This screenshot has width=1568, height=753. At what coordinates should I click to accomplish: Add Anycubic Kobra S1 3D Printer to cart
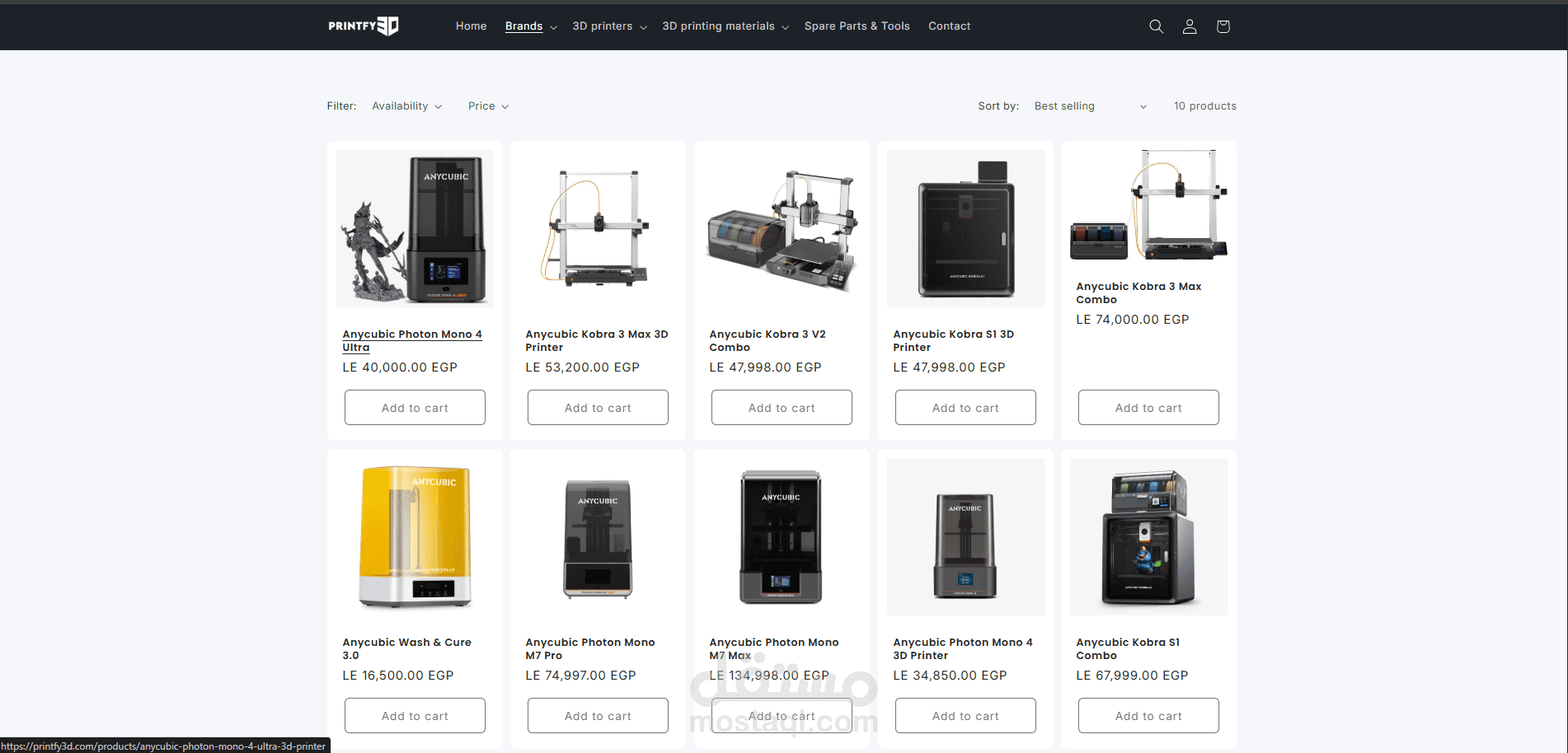pos(965,408)
